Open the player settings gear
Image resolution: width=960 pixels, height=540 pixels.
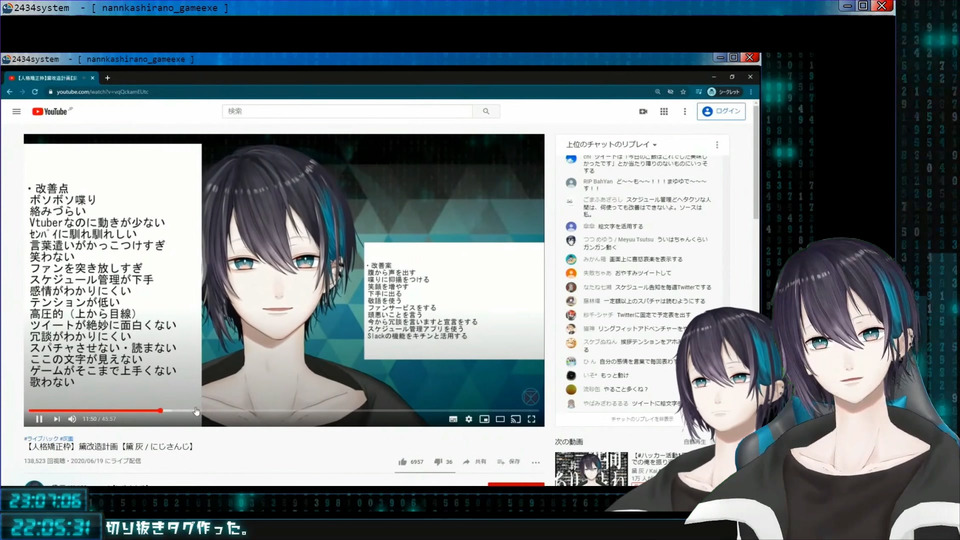pos(468,419)
